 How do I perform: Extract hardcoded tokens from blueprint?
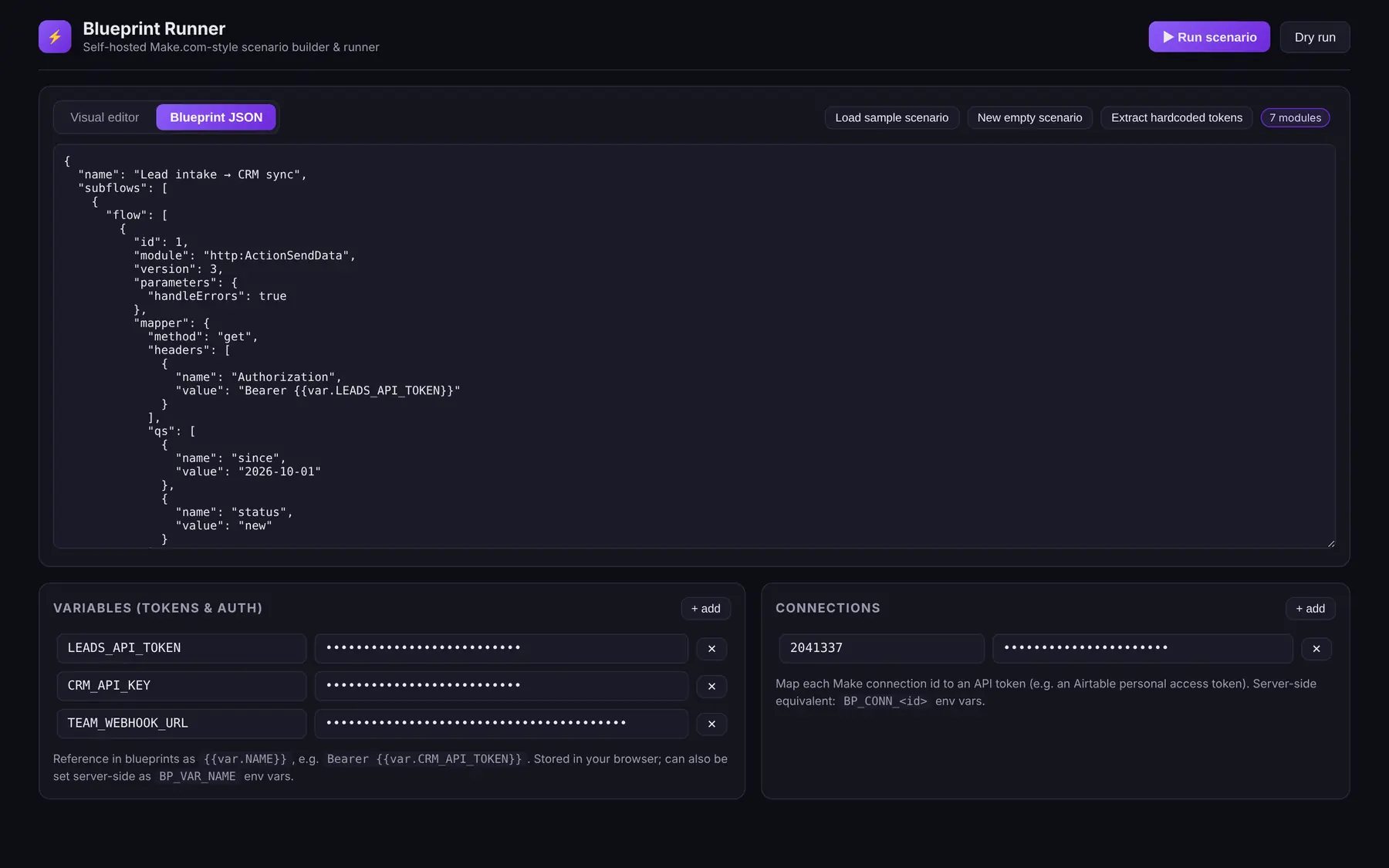pyautogui.click(x=1176, y=117)
